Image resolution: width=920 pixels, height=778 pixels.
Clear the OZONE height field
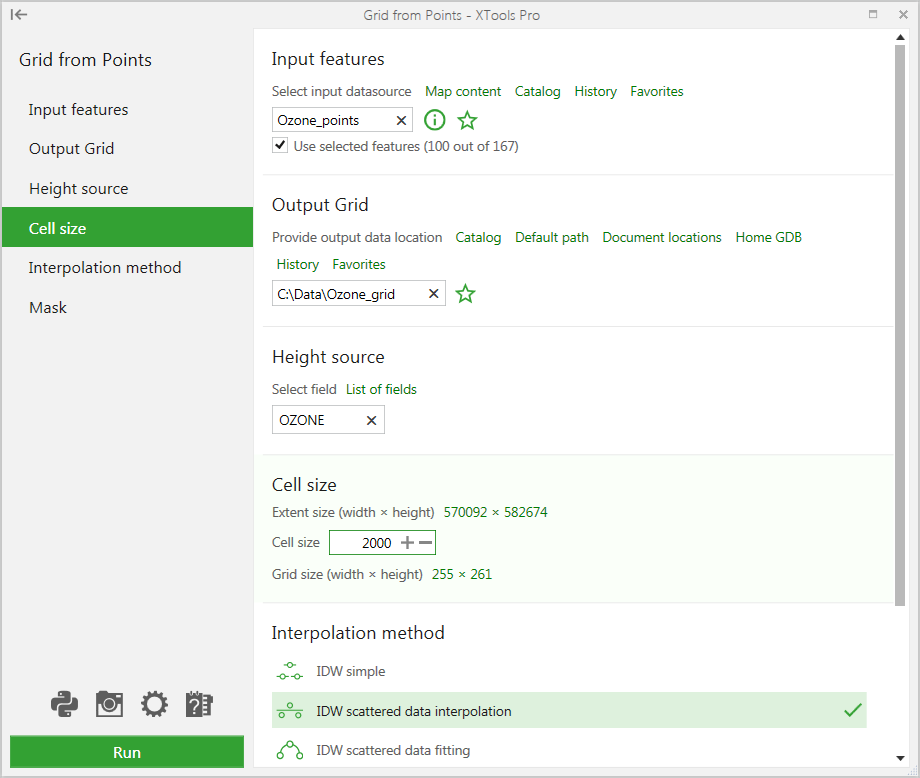(371, 420)
